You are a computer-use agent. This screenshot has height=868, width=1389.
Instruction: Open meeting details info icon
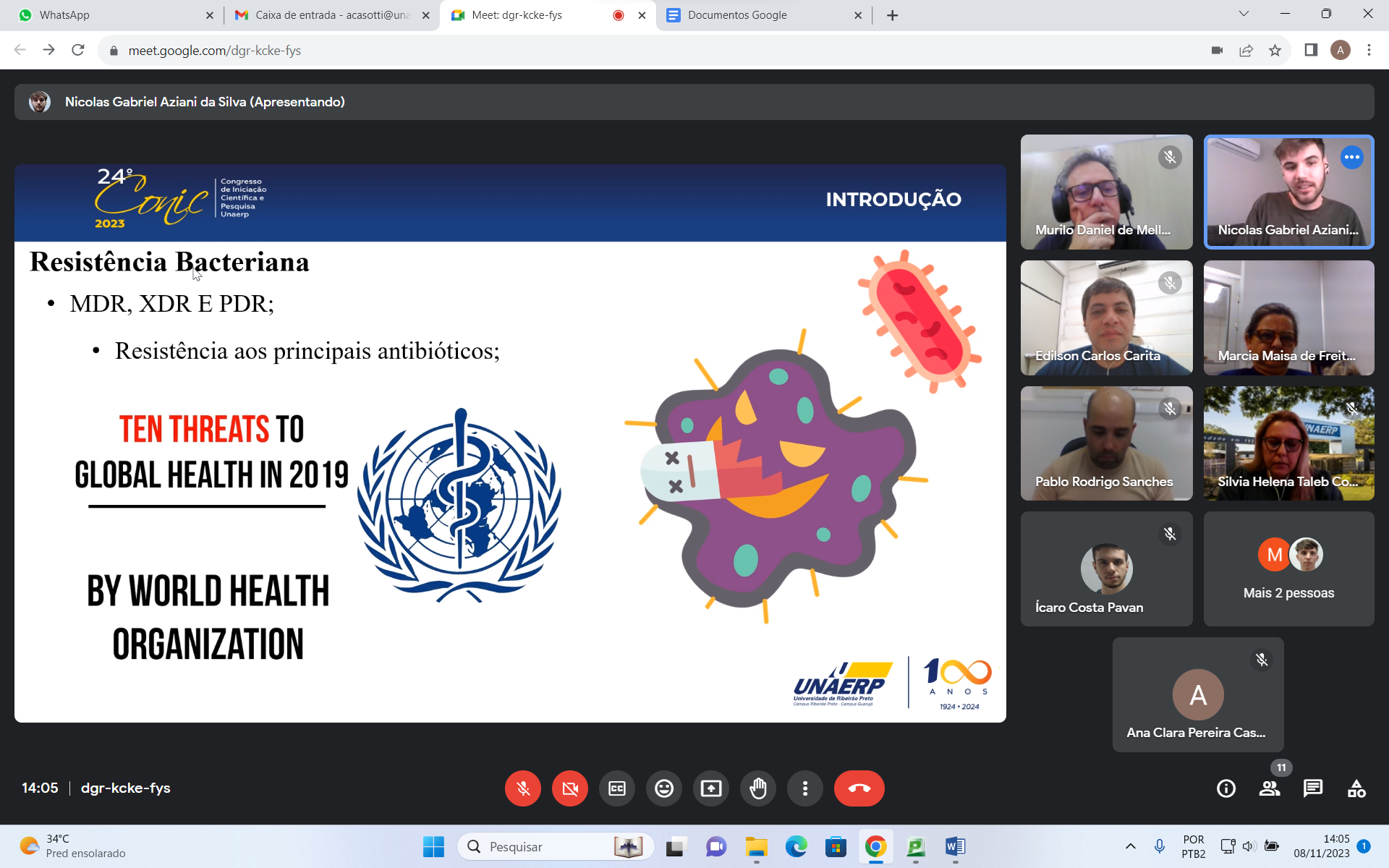1226,788
